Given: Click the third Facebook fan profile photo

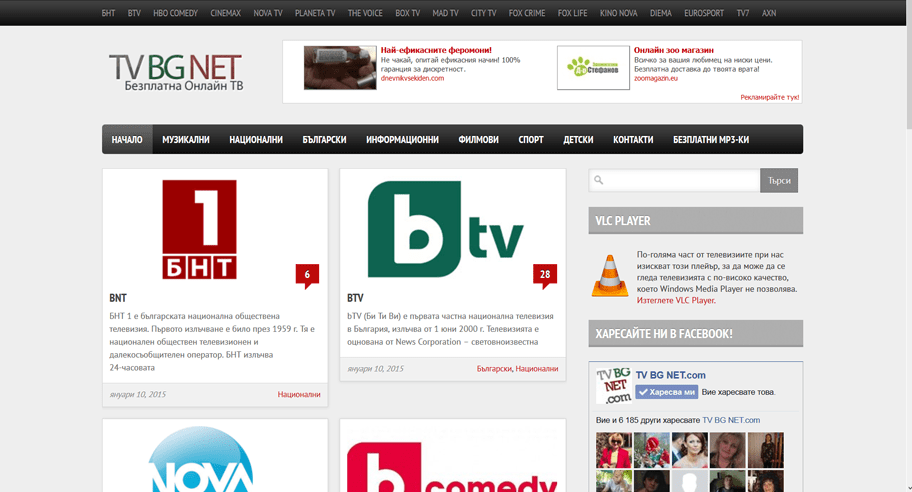Looking at the screenshot, I should point(689,450).
